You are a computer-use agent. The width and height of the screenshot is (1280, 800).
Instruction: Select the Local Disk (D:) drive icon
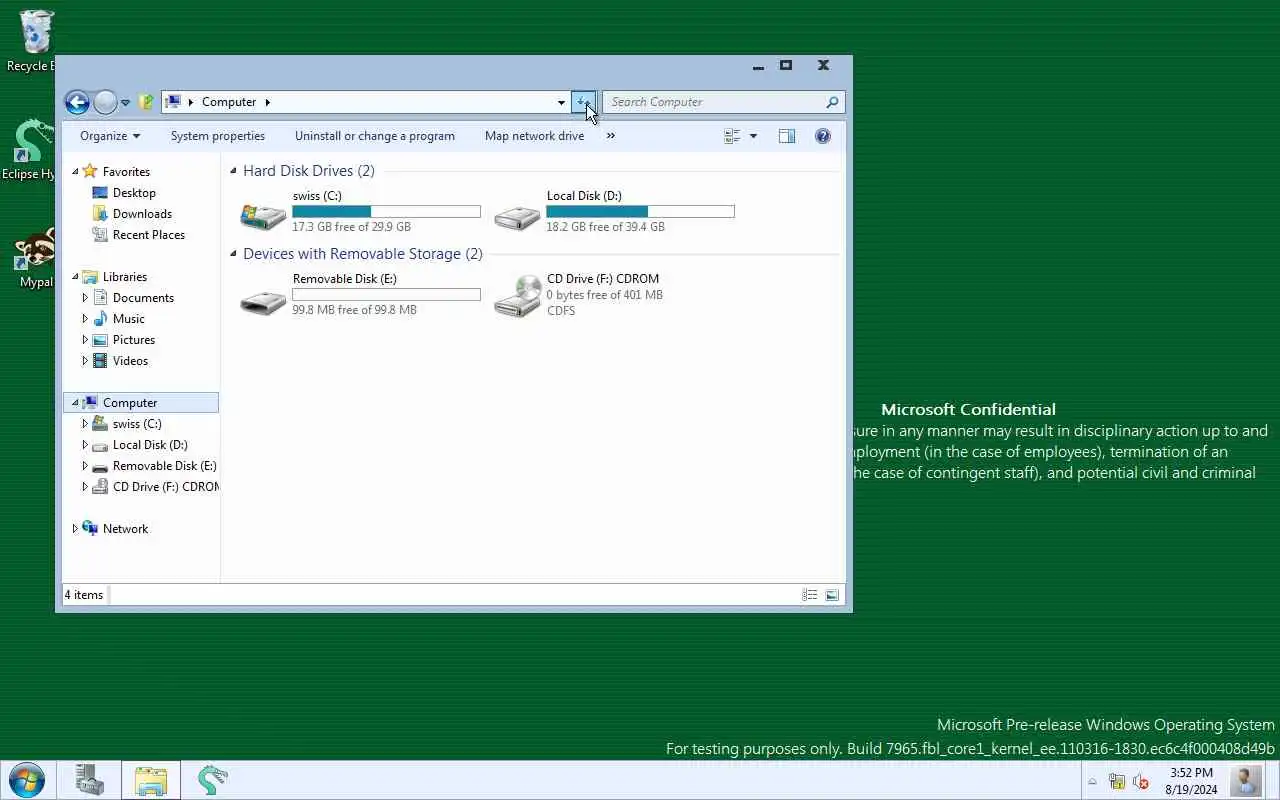click(x=517, y=215)
